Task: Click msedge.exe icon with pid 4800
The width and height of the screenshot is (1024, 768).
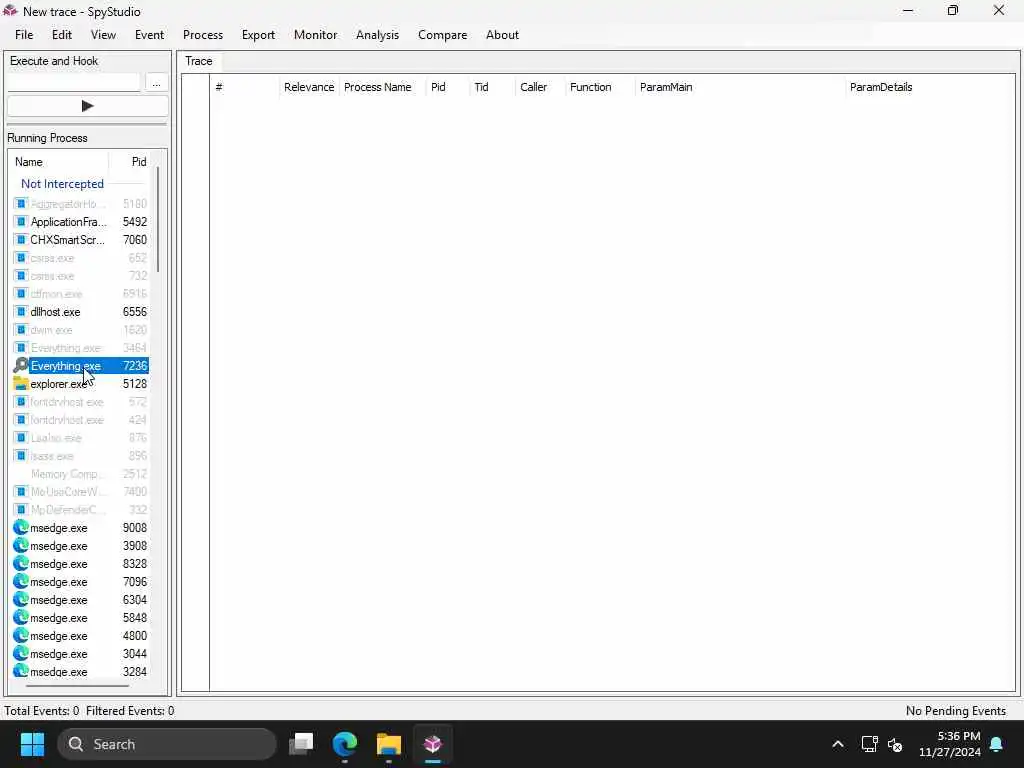Action: [21, 635]
